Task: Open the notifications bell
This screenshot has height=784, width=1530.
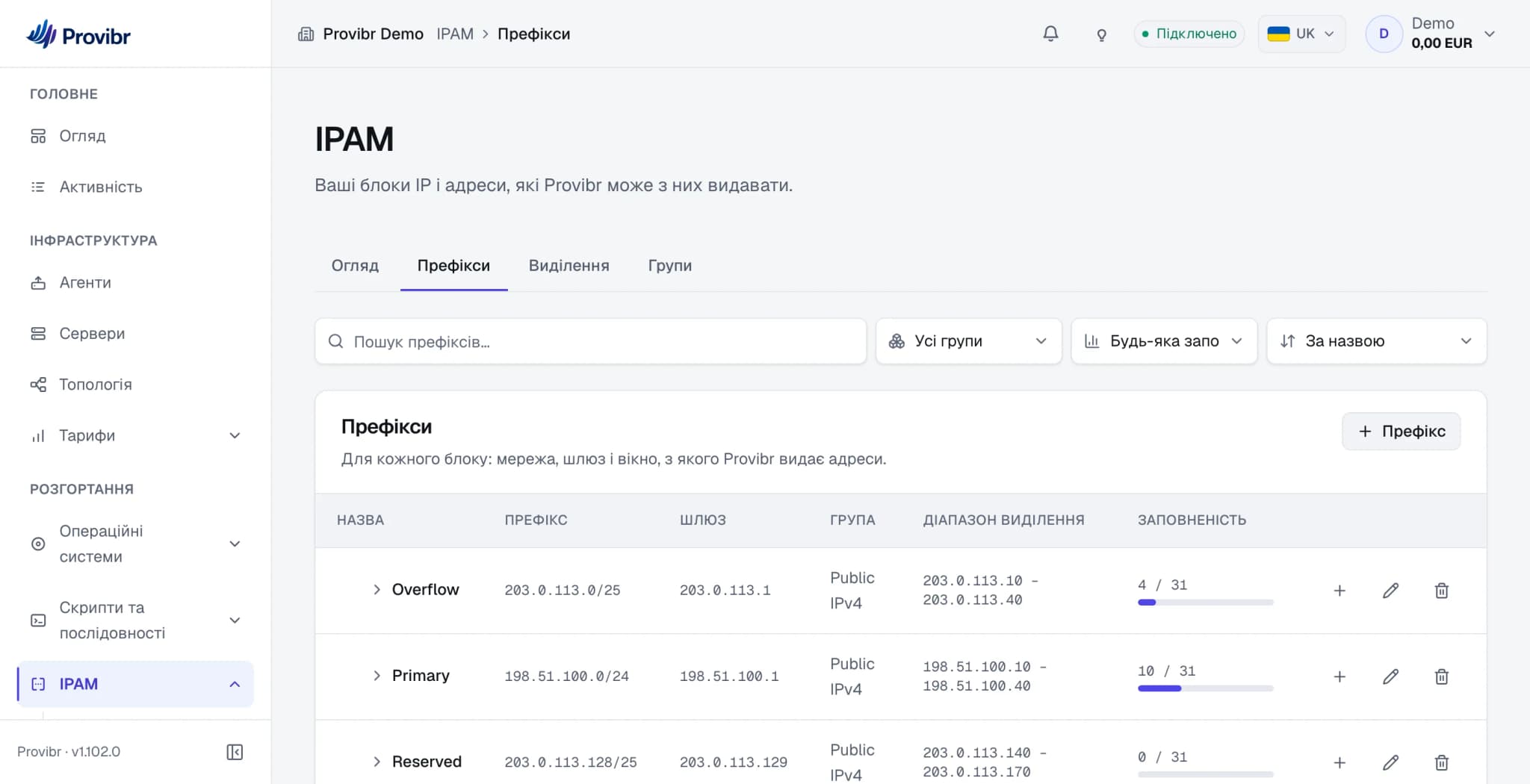Action: point(1050,34)
